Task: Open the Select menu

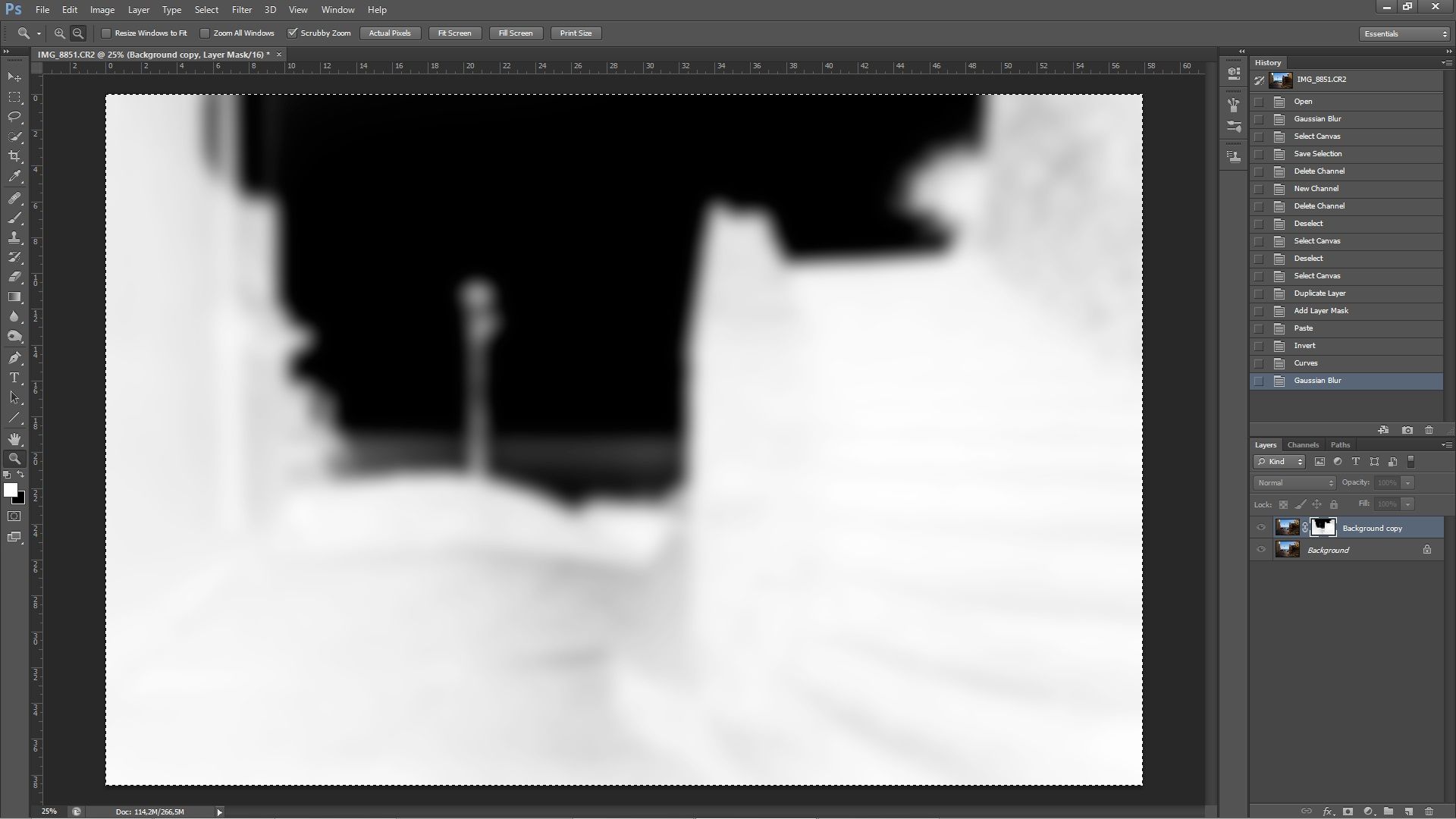Action: point(206,10)
